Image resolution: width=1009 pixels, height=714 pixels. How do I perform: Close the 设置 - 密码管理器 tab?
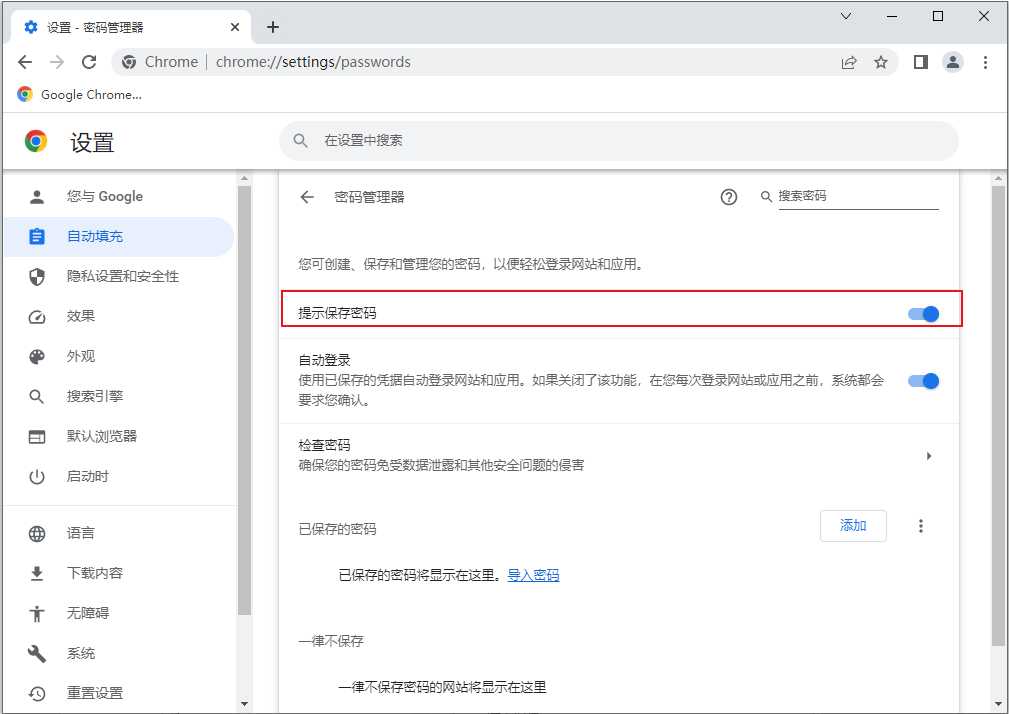235,27
